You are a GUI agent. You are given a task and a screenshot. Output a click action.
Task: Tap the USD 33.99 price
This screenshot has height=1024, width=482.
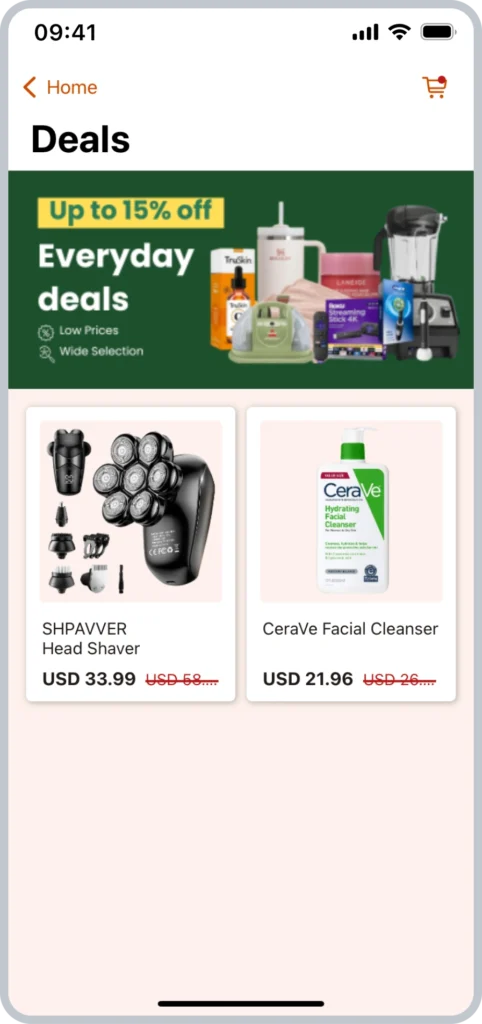pos(89,679)
